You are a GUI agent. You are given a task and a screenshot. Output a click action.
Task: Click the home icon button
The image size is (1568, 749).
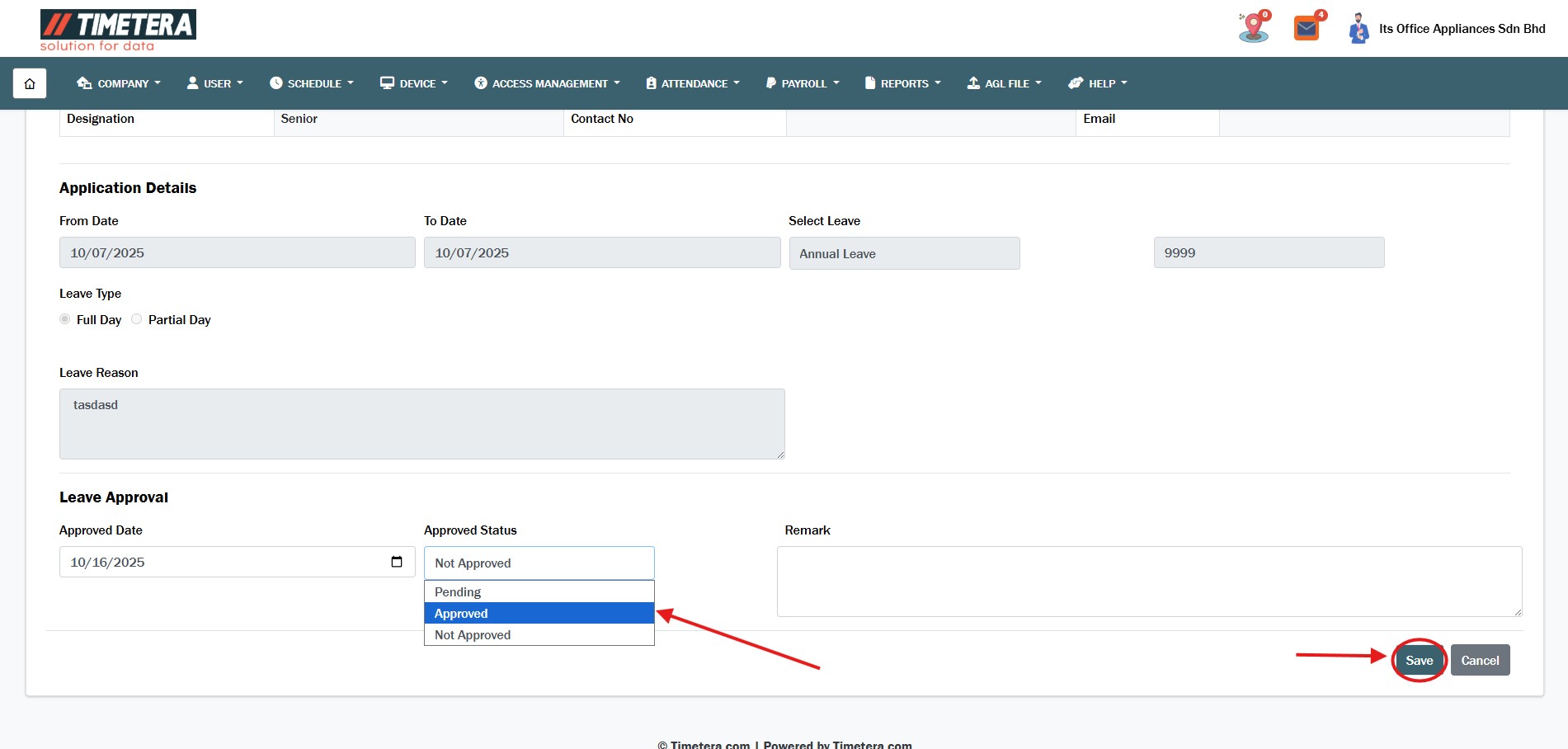(30, 83)
